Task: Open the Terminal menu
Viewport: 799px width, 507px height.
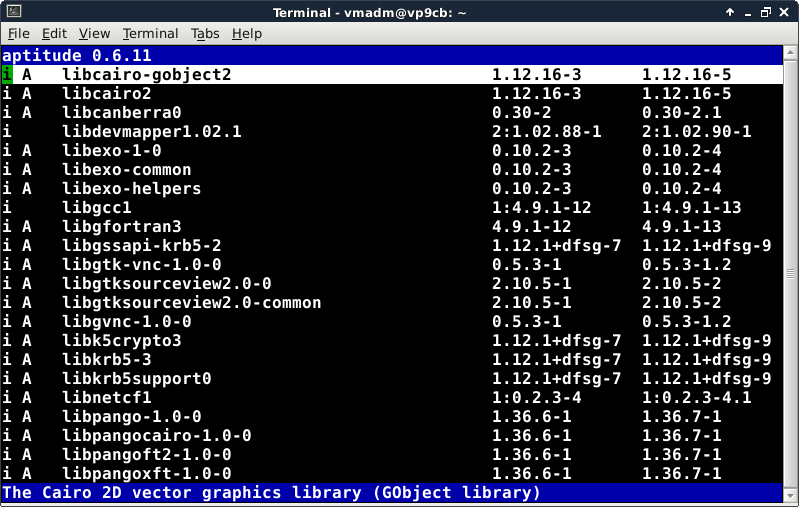Action: [x=150, y=34]
